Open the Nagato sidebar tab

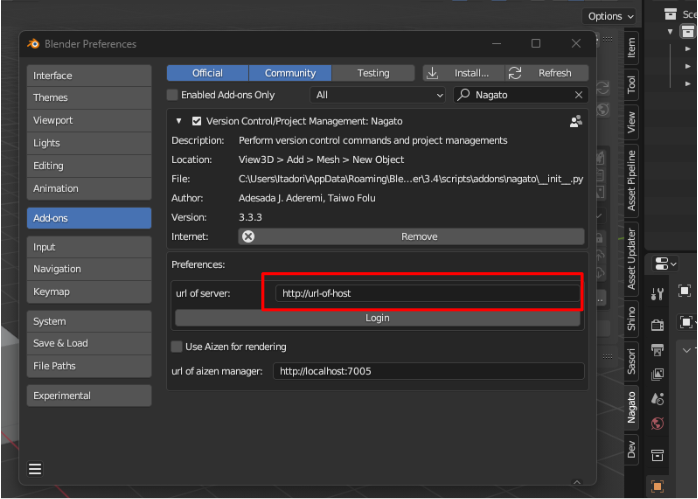click(x=631, y=407)
